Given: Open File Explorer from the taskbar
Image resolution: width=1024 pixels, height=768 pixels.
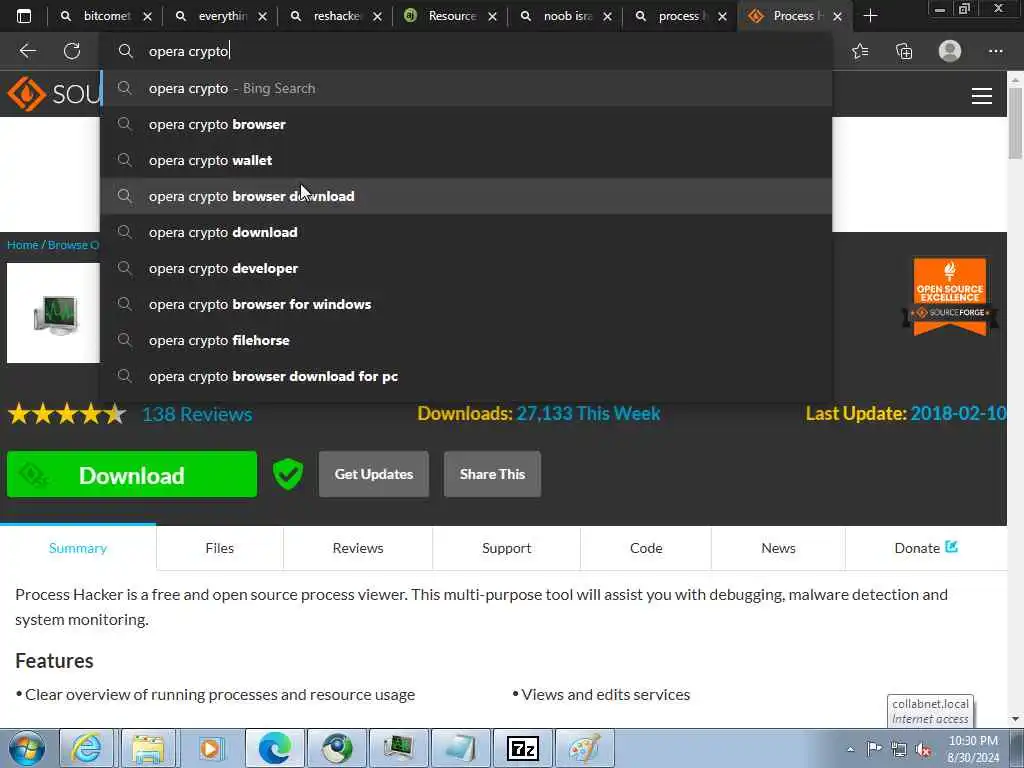Looking at the screenshot, I should 148,748.
